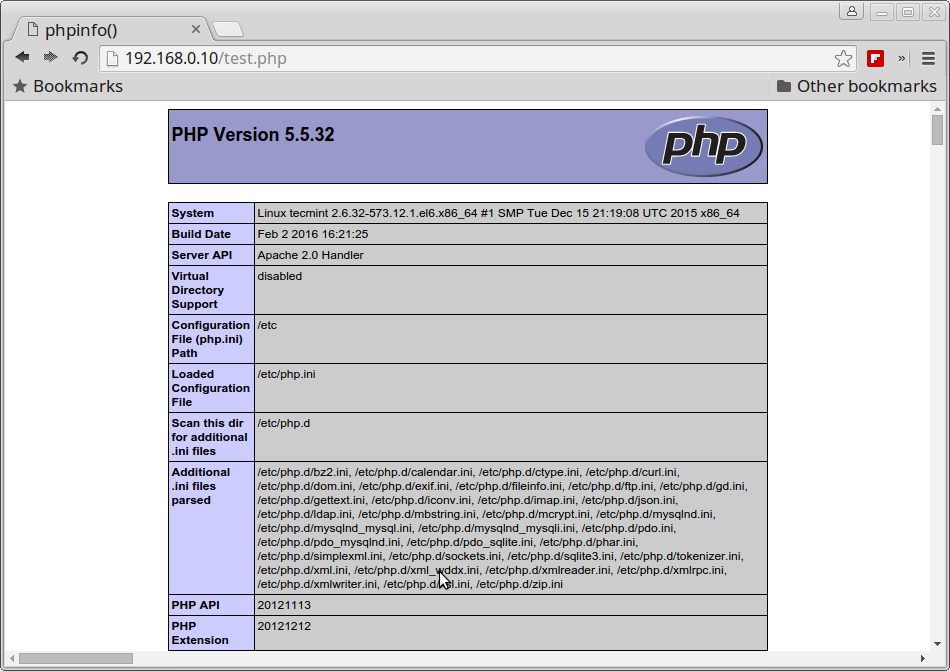Open the Chrome hamburger menu

point(929,58)
